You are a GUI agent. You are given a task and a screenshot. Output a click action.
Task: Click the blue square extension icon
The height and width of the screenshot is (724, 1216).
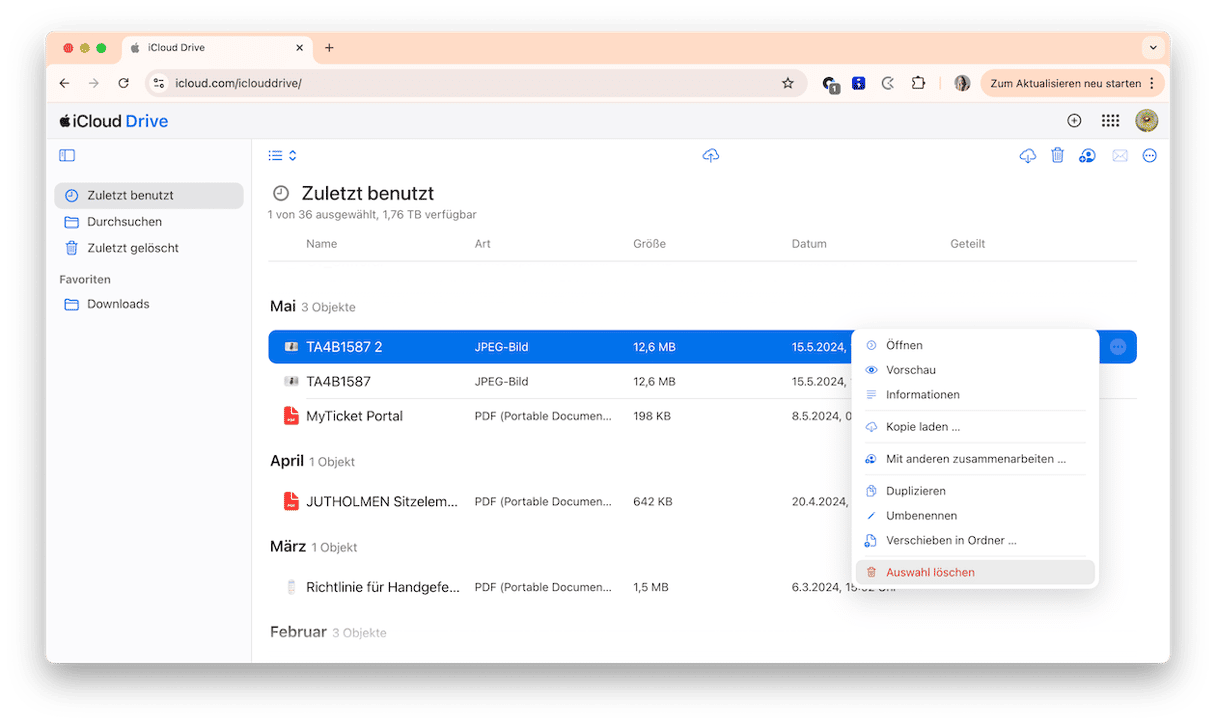click(x=858, y=83)
